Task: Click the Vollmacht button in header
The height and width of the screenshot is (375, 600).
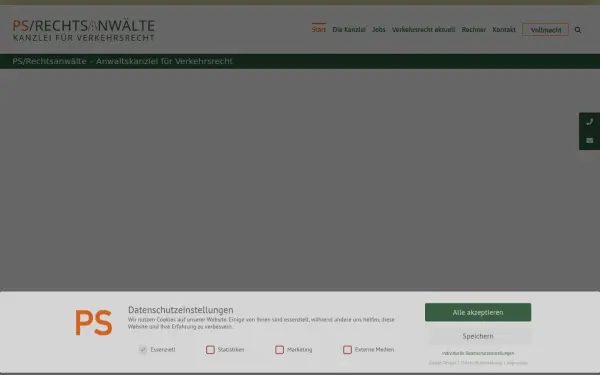Action: [x=546, y=30]
